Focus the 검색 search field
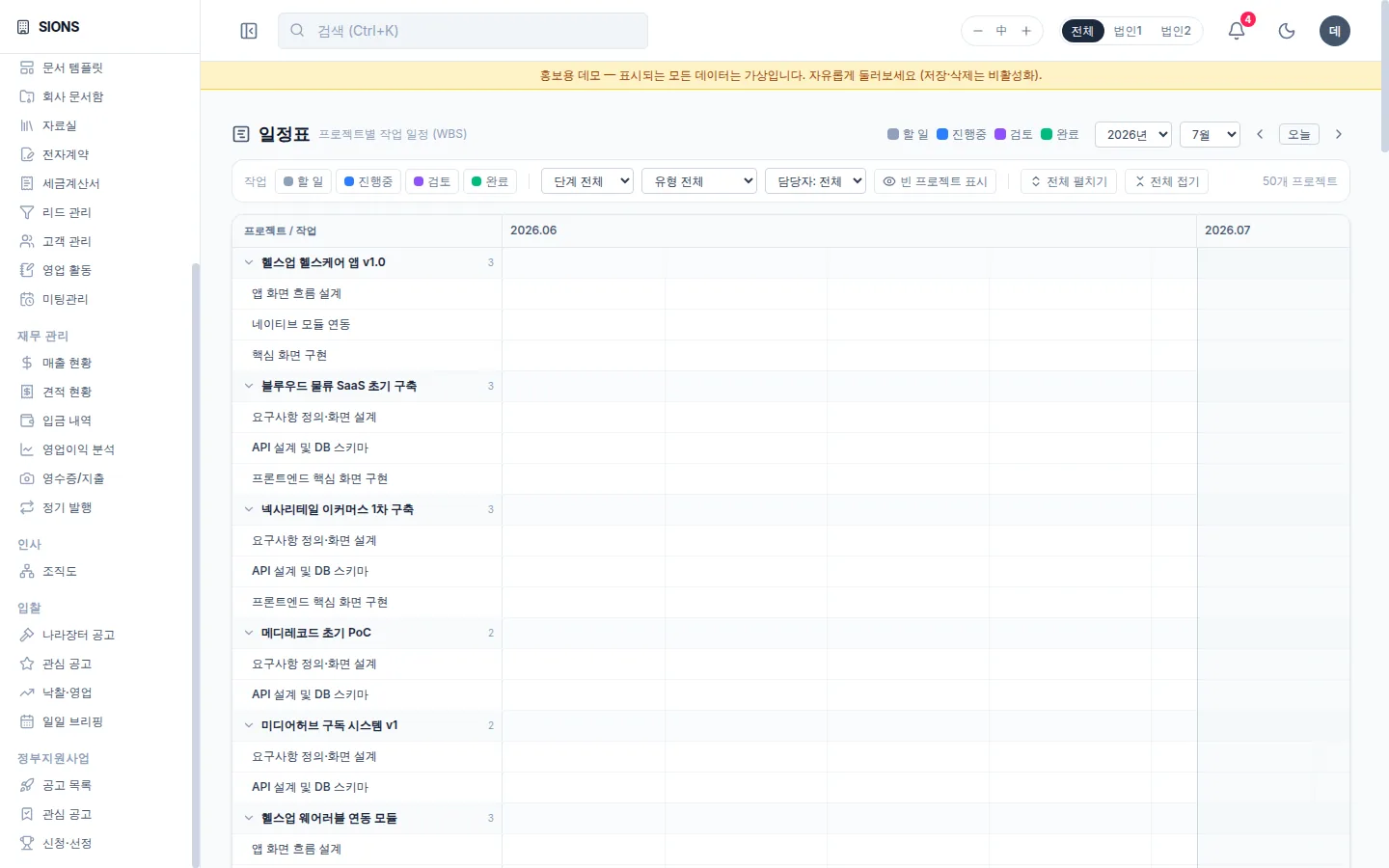The image size is (1389, 868). click(x=463, y=31)
